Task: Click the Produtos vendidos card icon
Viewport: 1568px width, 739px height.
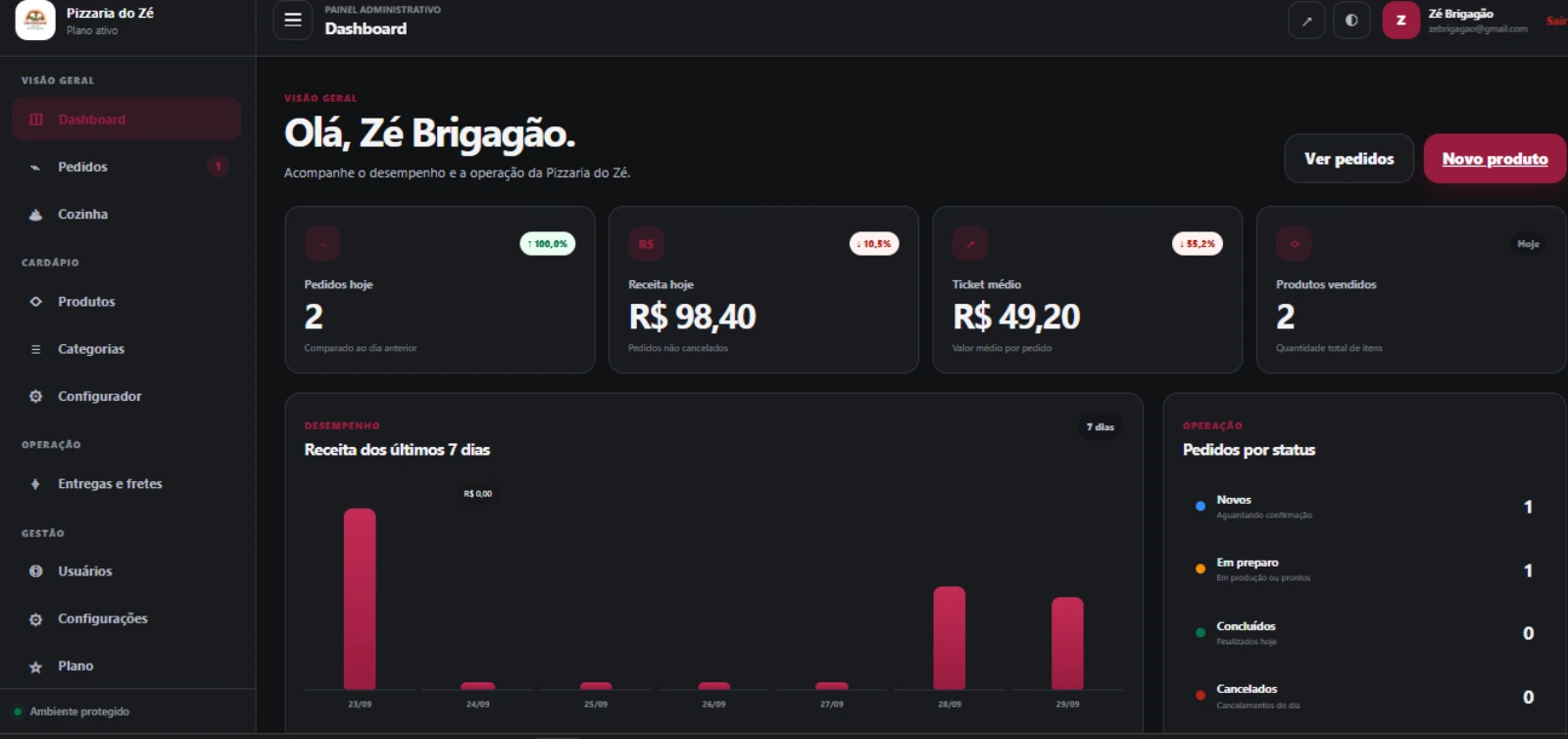Action: coord(1294,244)
